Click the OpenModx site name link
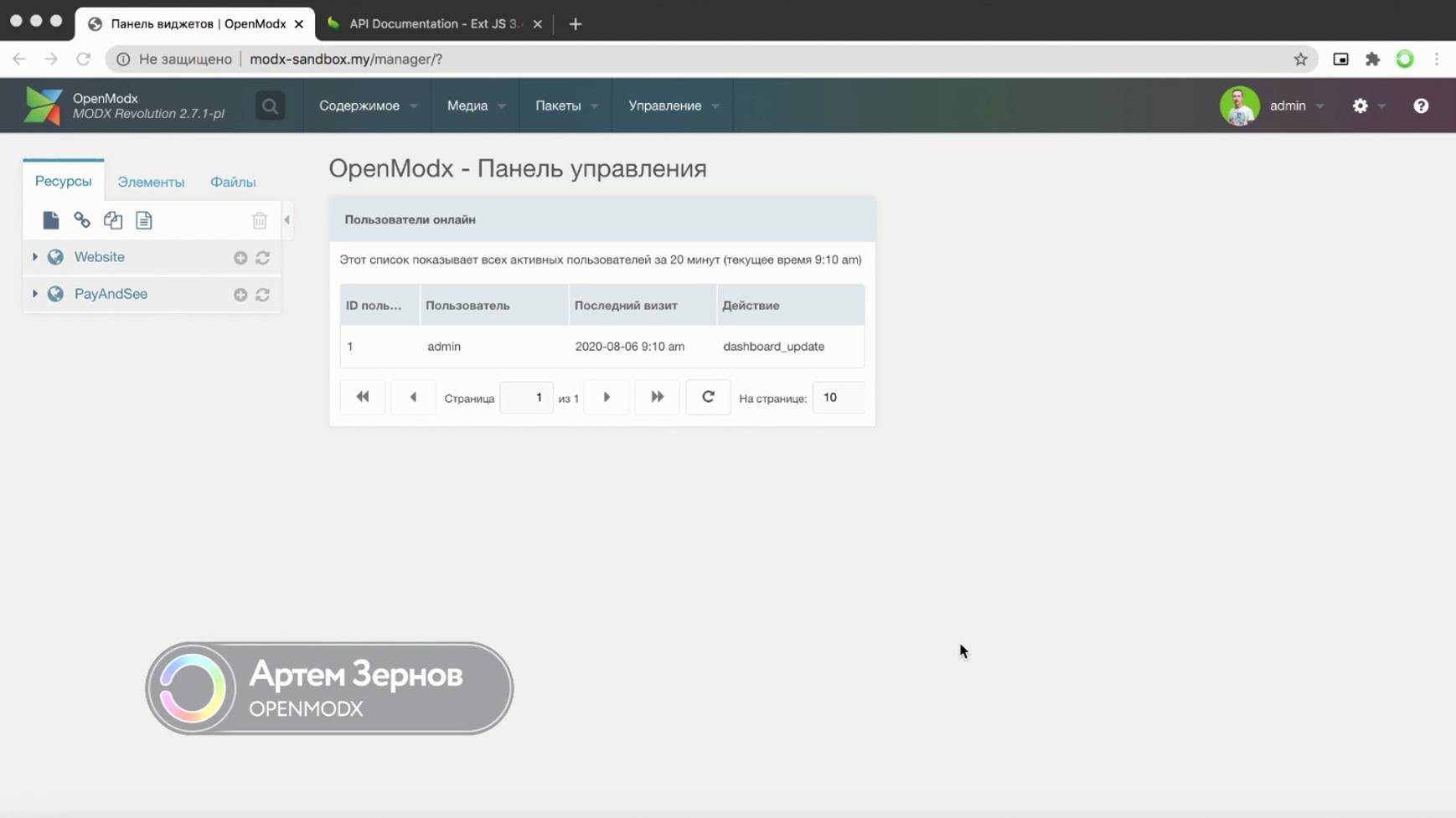The height and width of the screenshot is (818, 1456). pyautogui.click(x=106, y=98)
